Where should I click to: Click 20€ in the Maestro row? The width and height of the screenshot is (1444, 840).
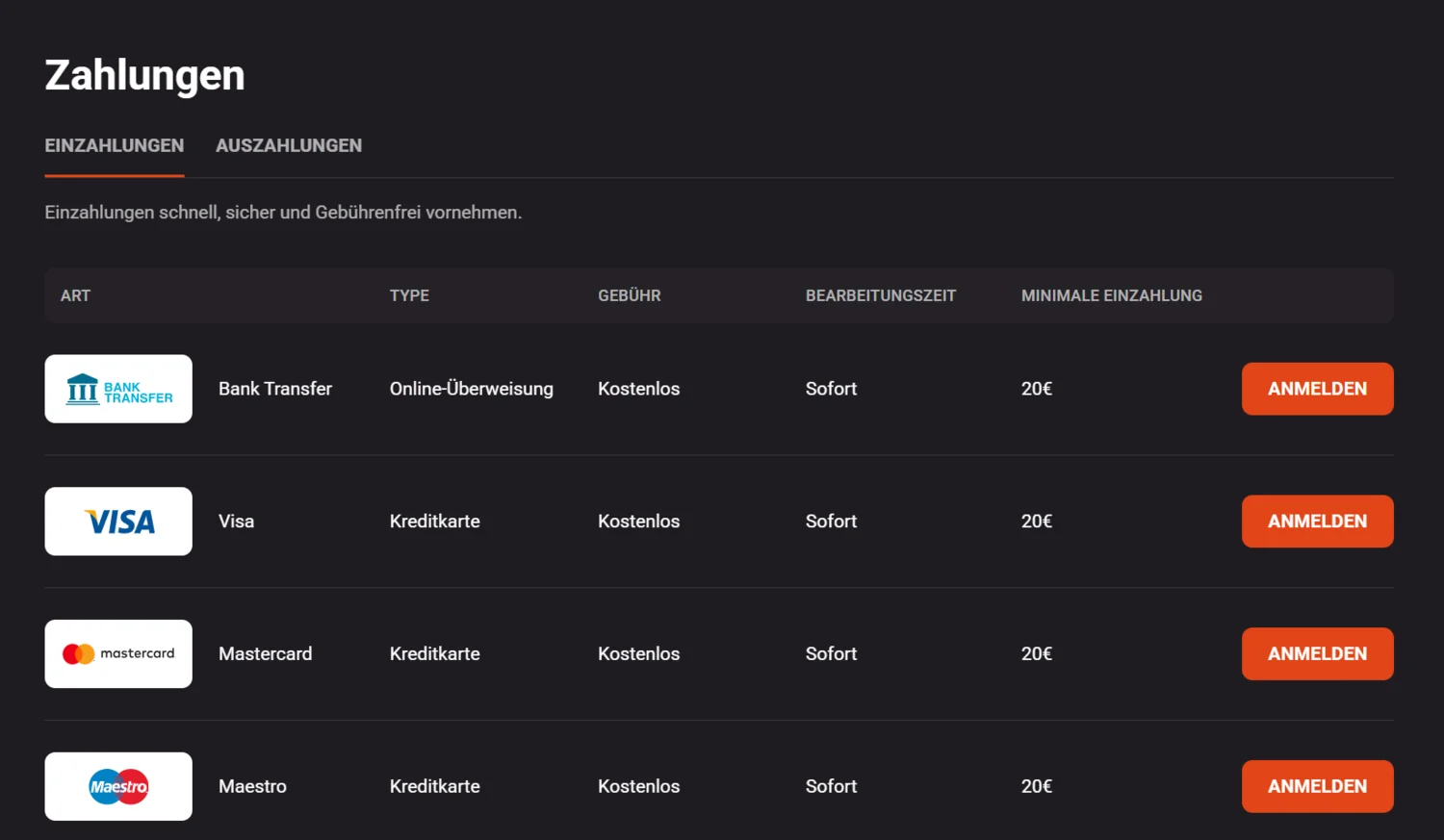click(x=1037, y=786)
